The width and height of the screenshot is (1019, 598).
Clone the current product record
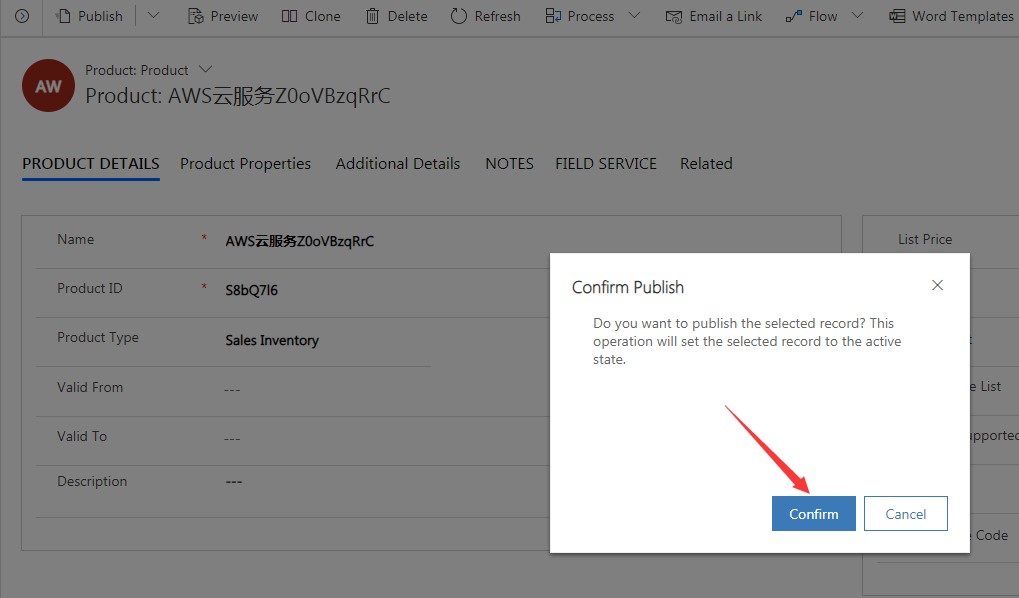pyautogui.click(x=311, y=15)
